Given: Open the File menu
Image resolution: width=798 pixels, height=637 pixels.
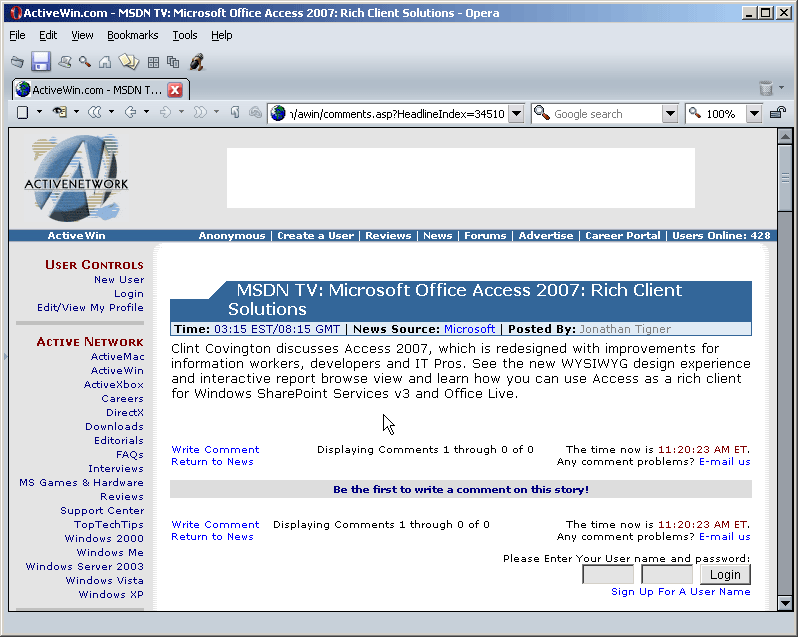Looking at the screenshot, I should point(17,35).
